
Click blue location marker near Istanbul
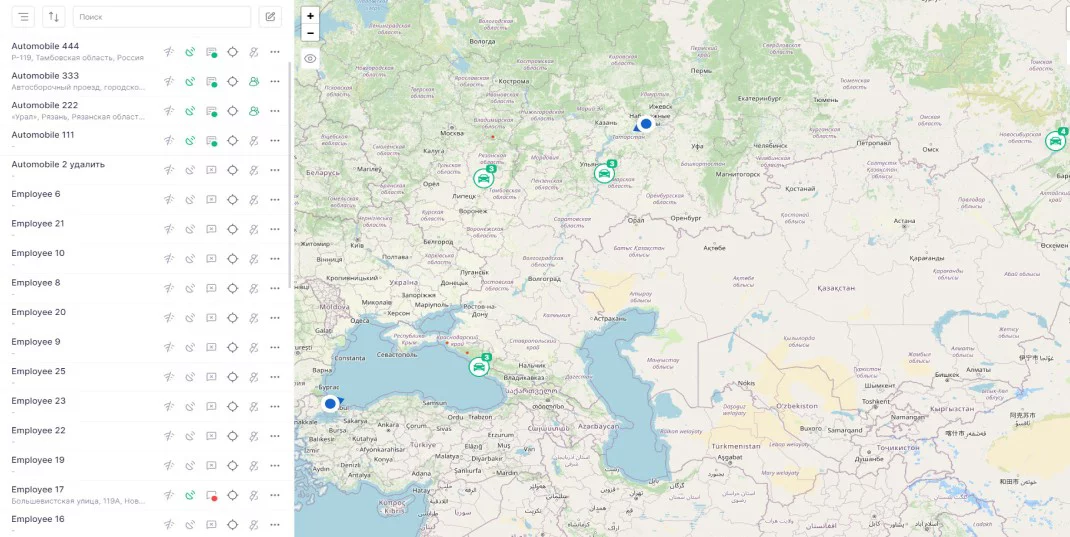331,403
